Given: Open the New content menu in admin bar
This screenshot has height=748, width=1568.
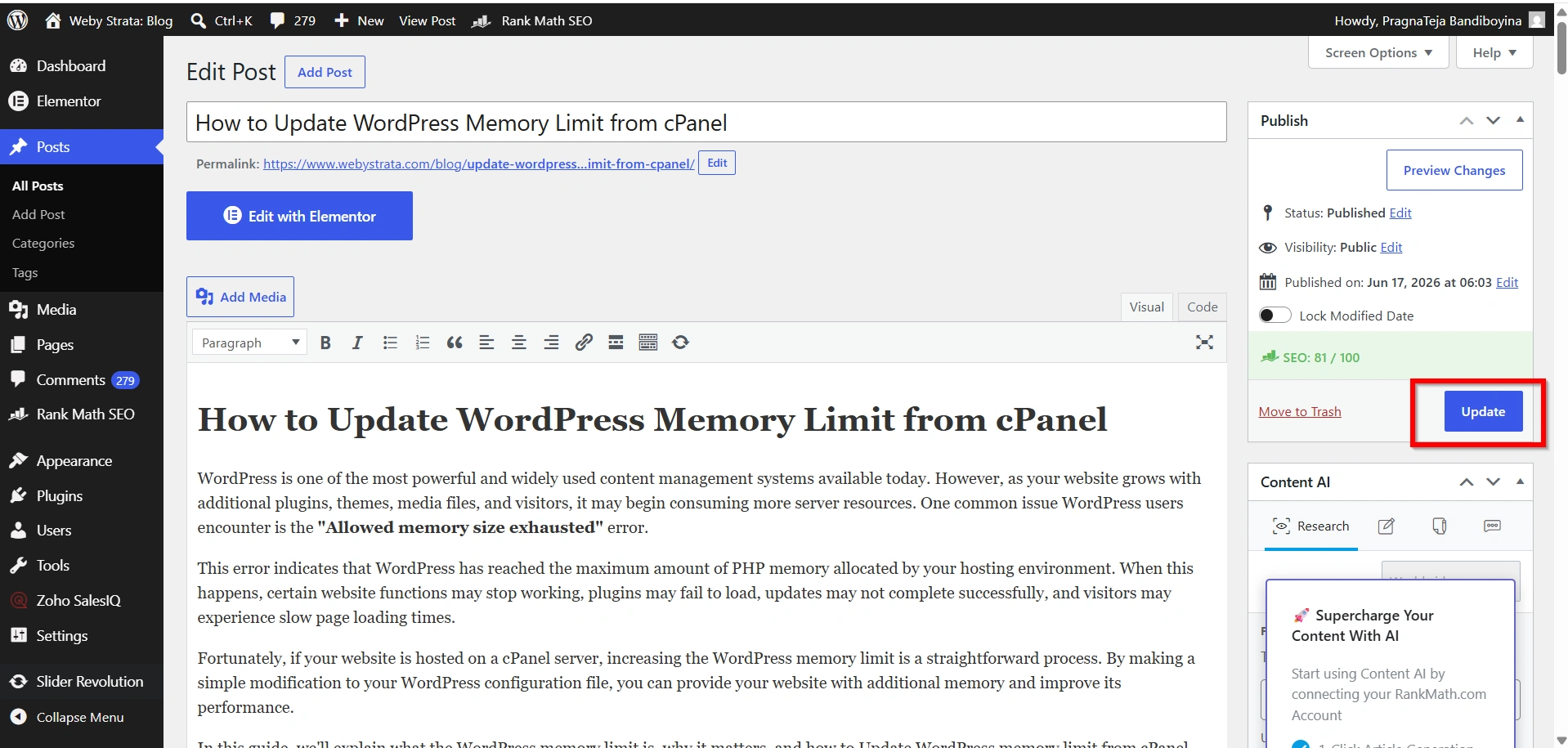Looking at the screenshot, I should coord(359,20).
